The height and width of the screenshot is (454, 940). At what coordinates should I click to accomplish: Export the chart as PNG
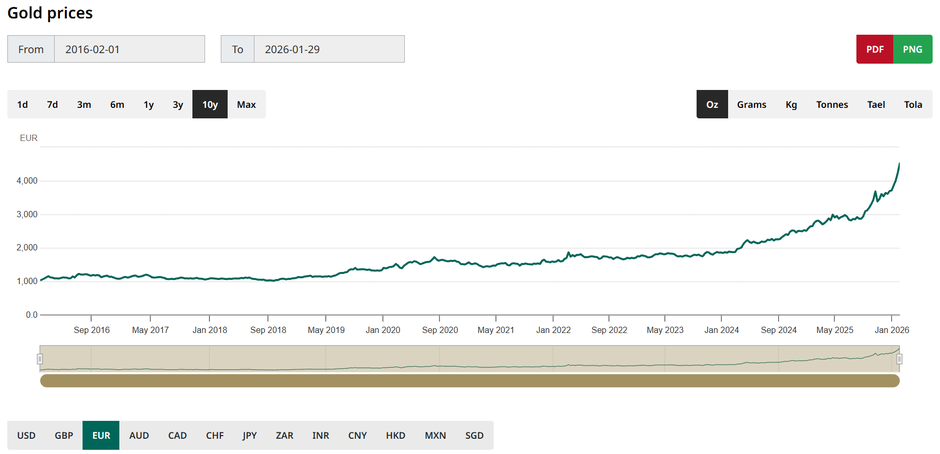click(x=912, y=49)
